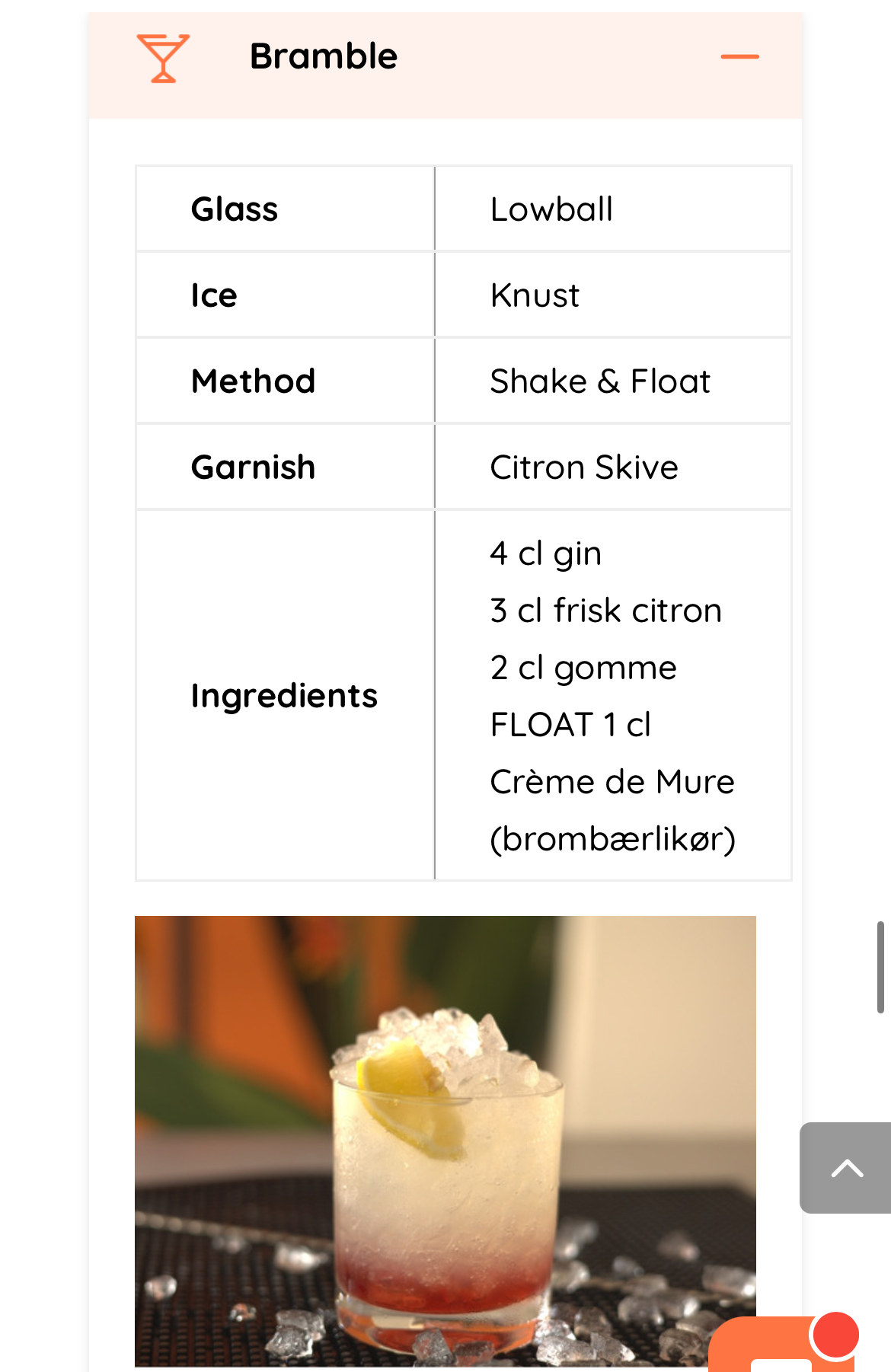Viewport: 891px width, 1372px height.
Task: Click the Ingredients row label
Action: [x=284, y=696]
